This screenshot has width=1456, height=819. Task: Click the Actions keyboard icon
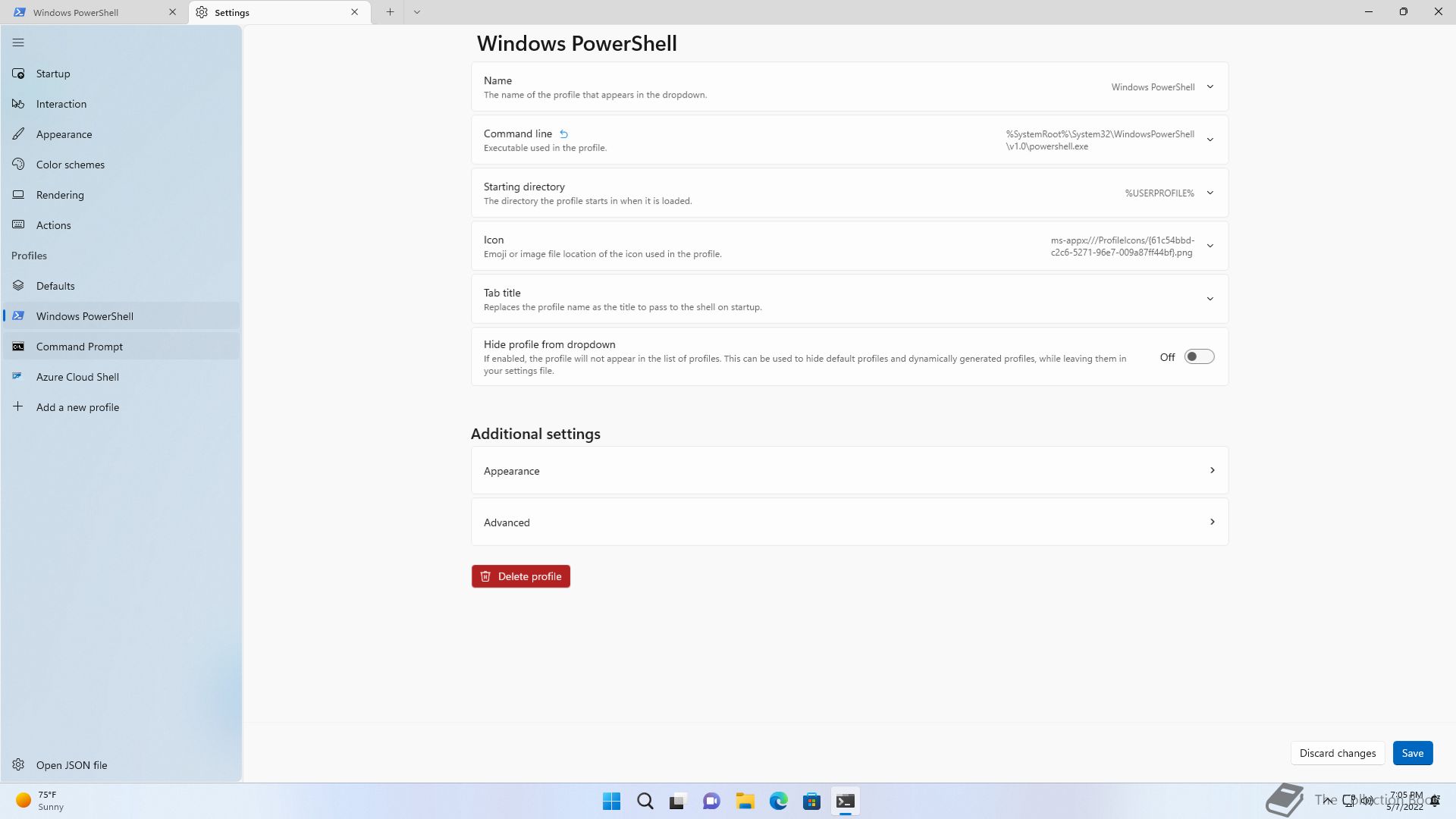(18, 225)
